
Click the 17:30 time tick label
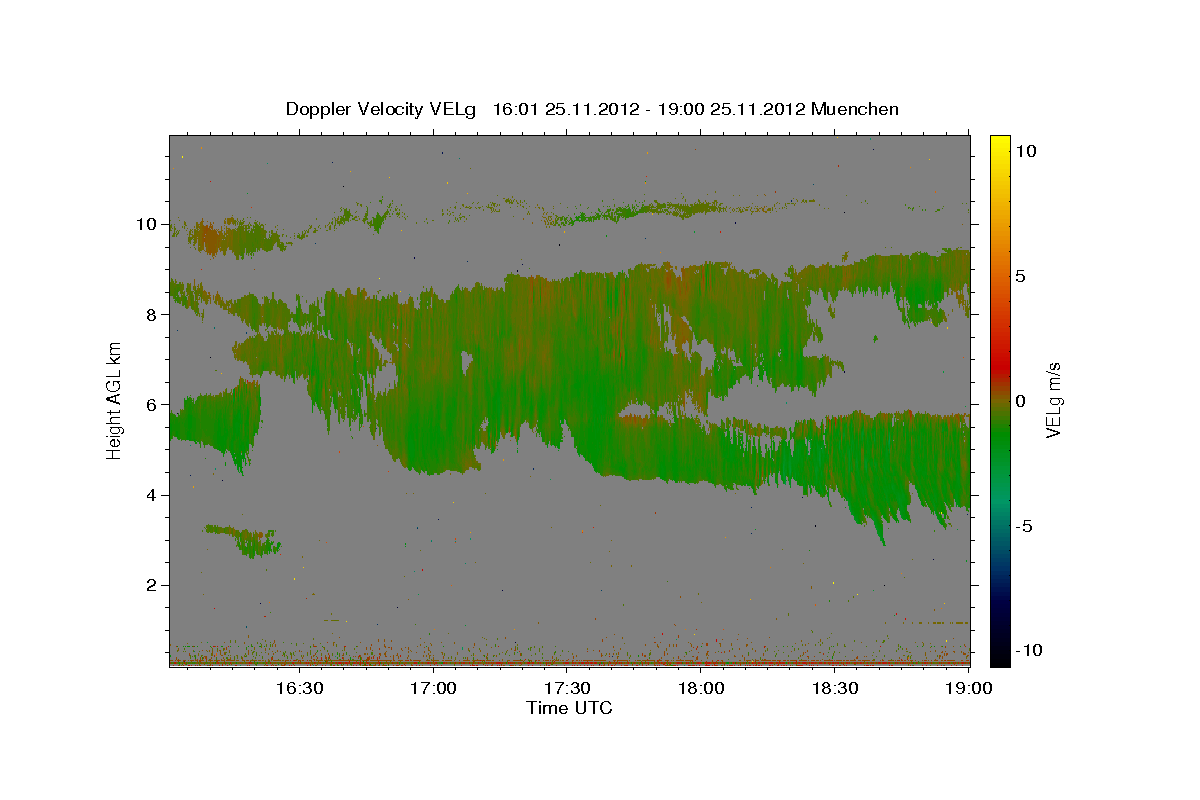568,688
